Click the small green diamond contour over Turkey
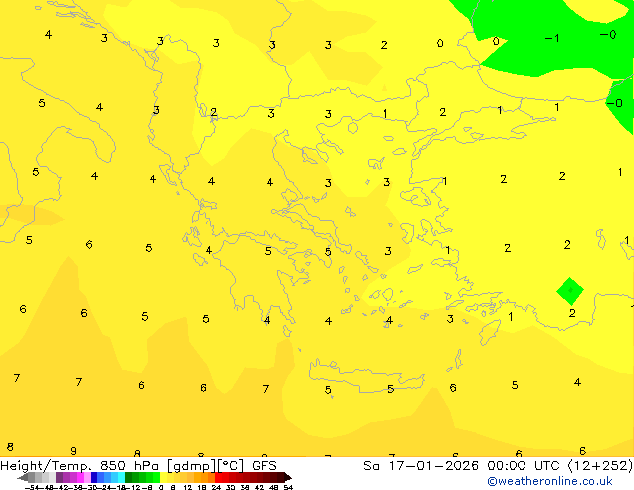634x490 pixels. pos(570,291)
